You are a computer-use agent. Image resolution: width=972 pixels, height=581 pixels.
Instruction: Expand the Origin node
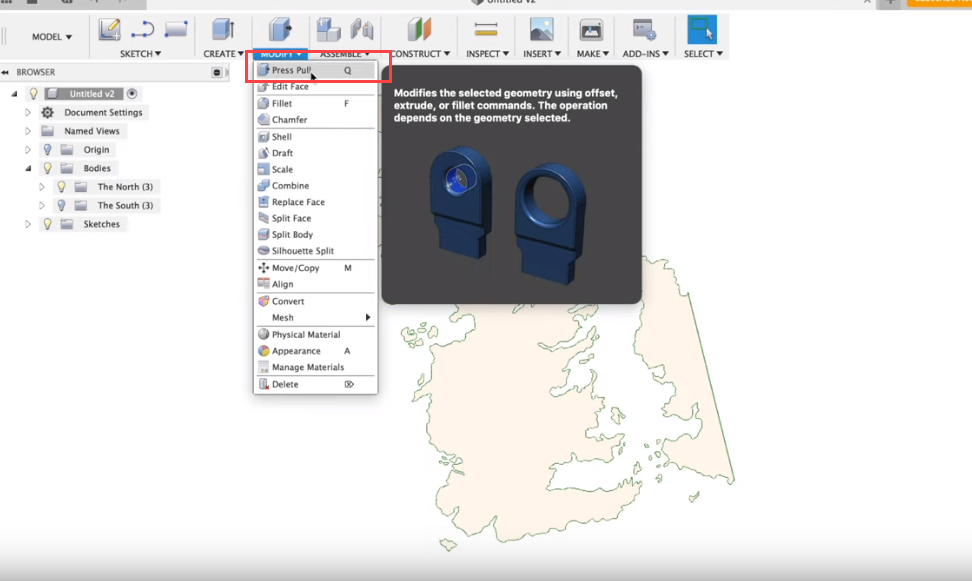point(27,149)
